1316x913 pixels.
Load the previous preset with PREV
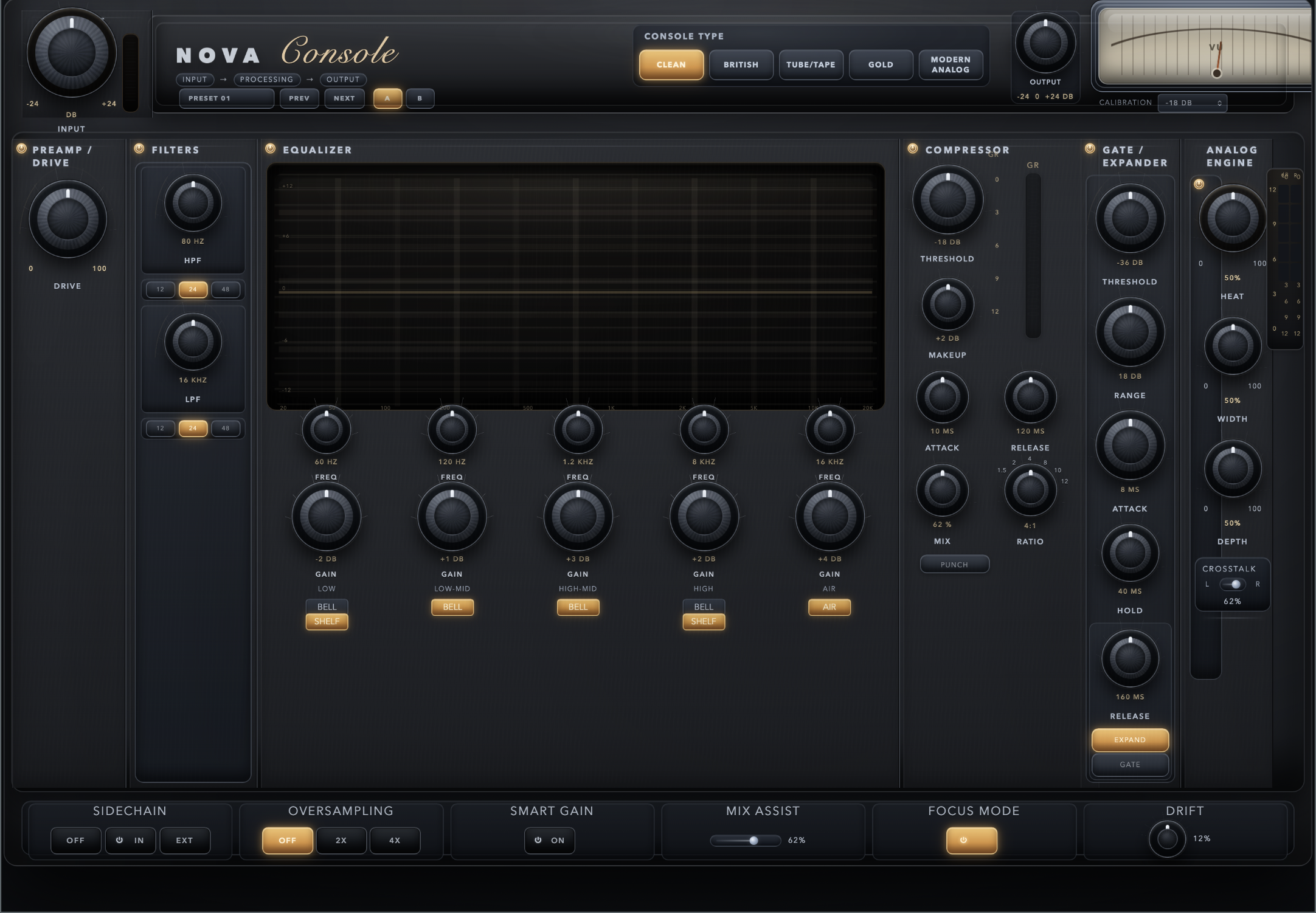click(x=299, y=98)
